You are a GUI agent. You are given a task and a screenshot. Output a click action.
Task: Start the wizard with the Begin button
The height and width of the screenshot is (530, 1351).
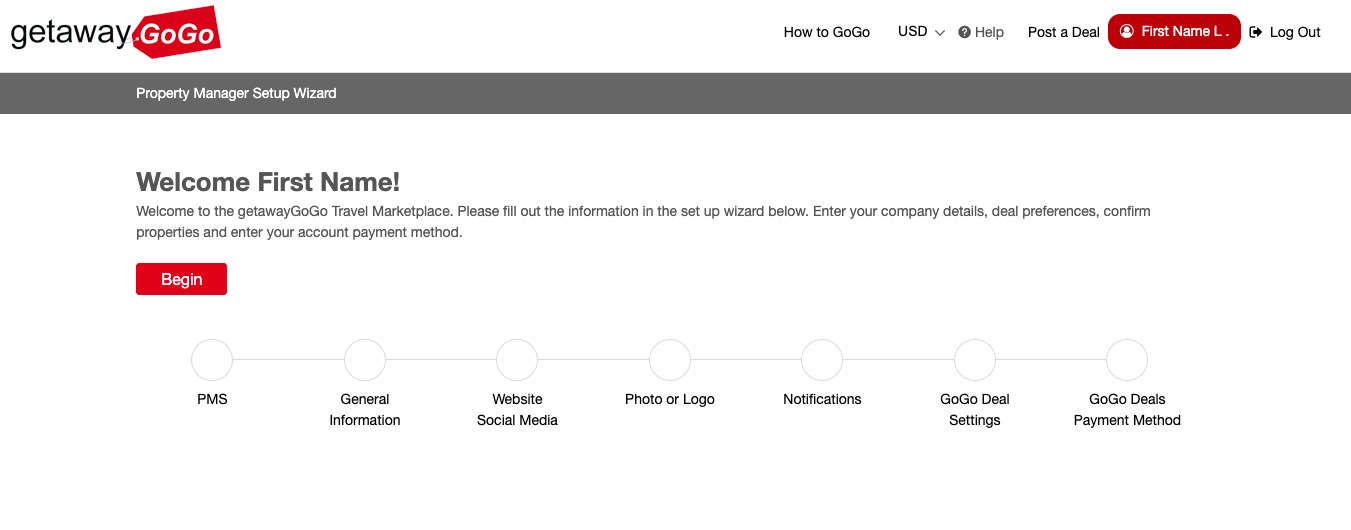coord(181,279)
